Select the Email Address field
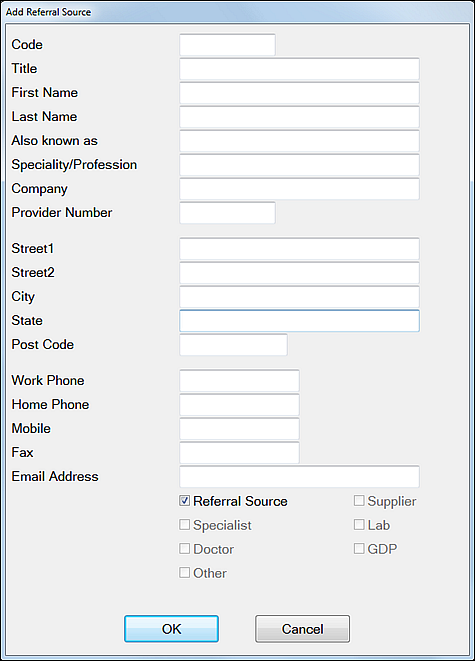Viewport: 475px width, 661px height. coord(299,477)
